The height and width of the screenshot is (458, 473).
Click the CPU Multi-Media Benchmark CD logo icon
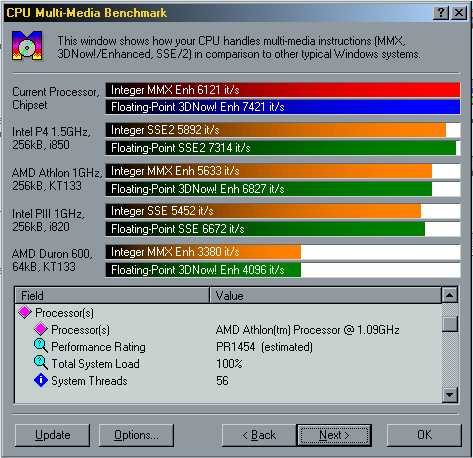27,46
